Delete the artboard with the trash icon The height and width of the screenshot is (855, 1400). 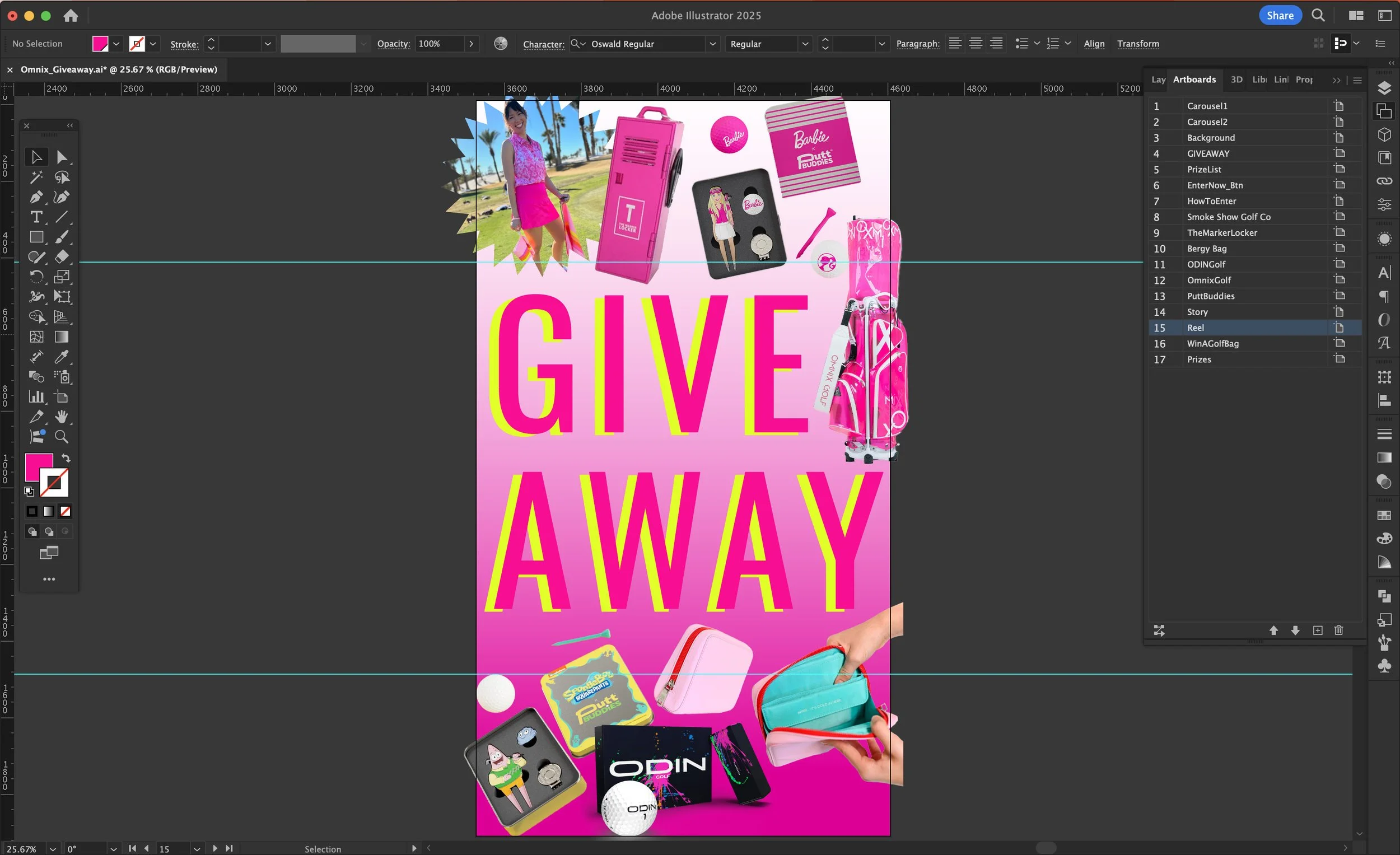click(1338, 630)
